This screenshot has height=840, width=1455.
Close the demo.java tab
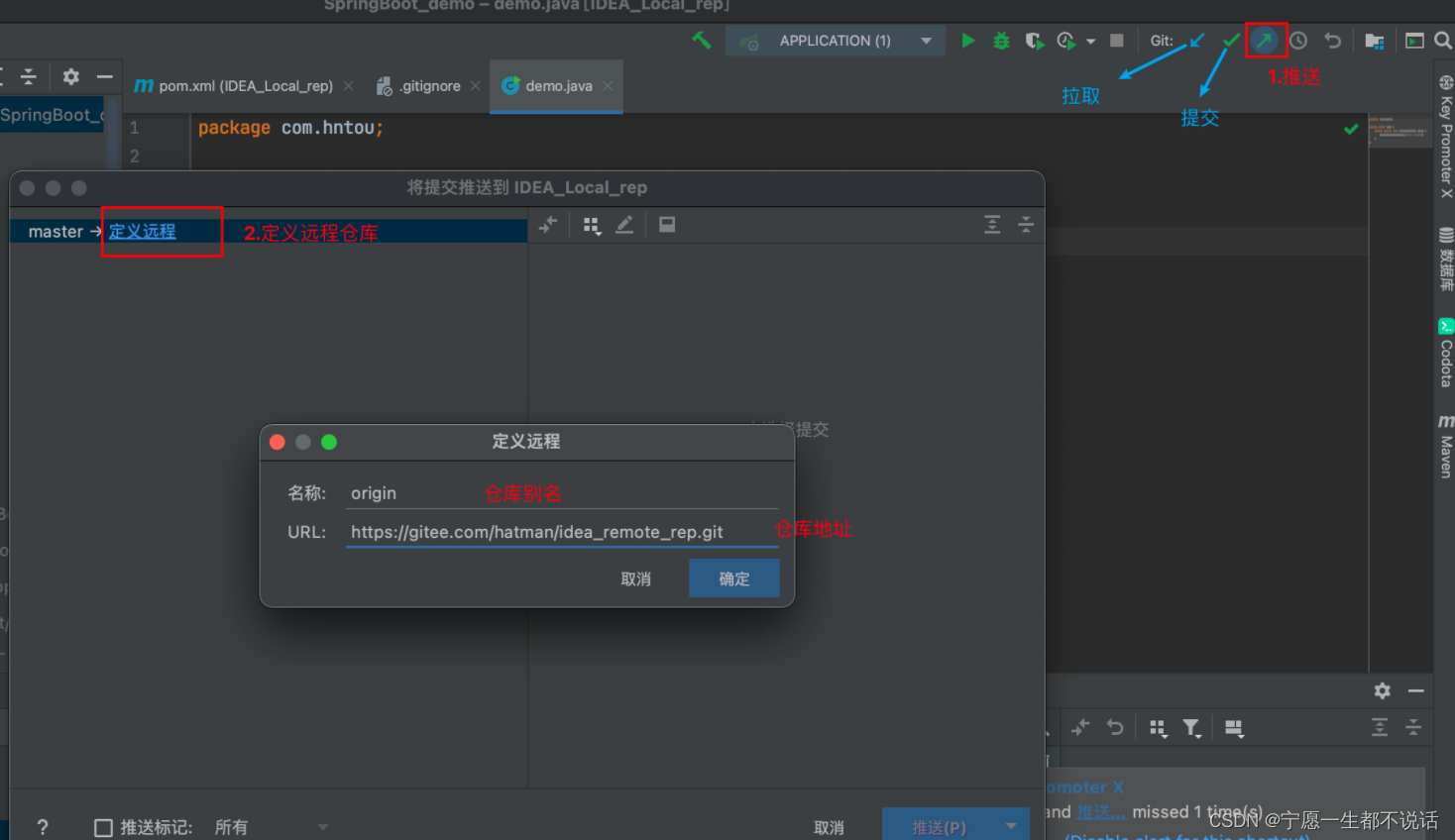(x=608, y=86)
